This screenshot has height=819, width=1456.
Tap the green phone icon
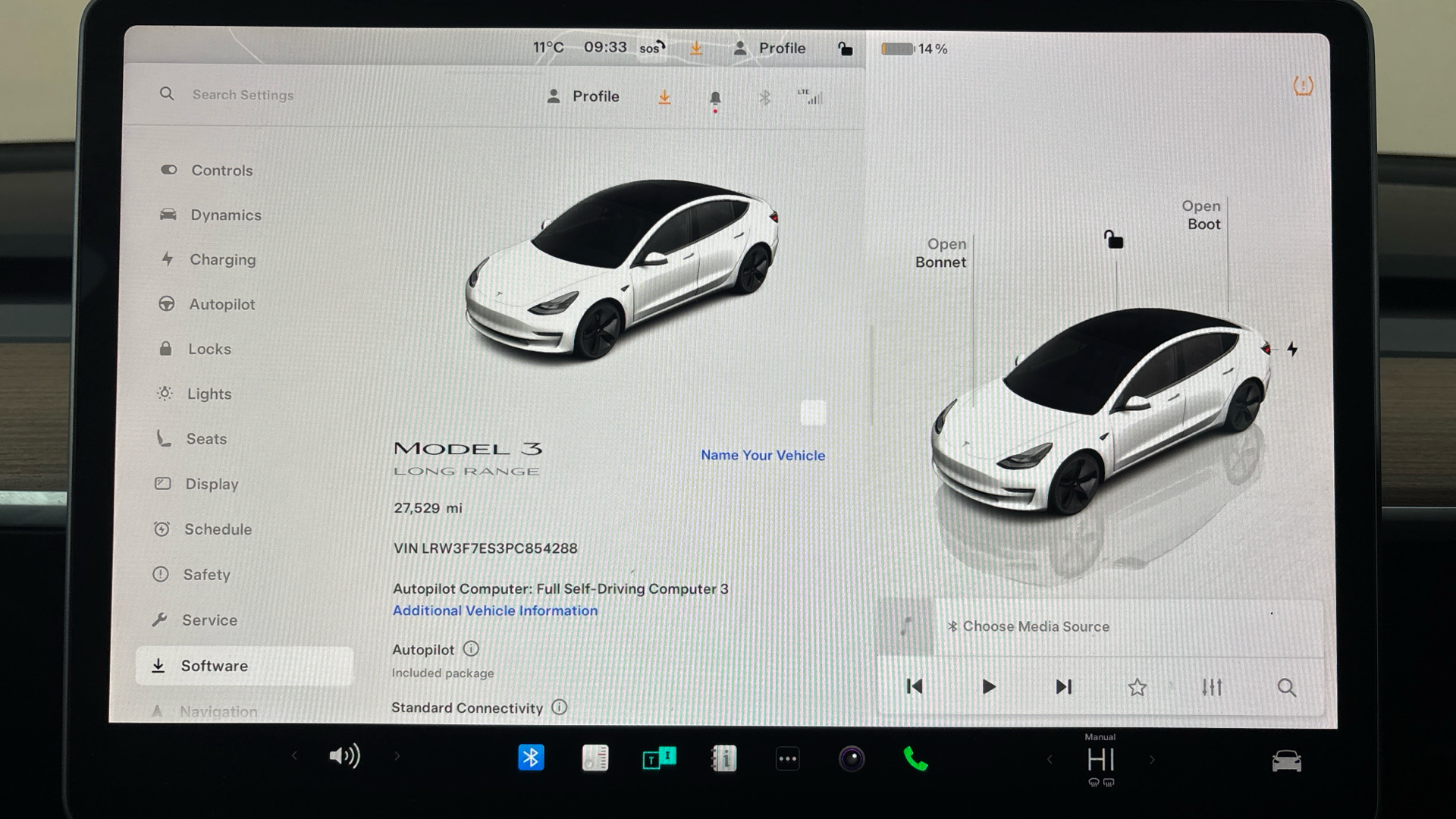pos(915,758)
